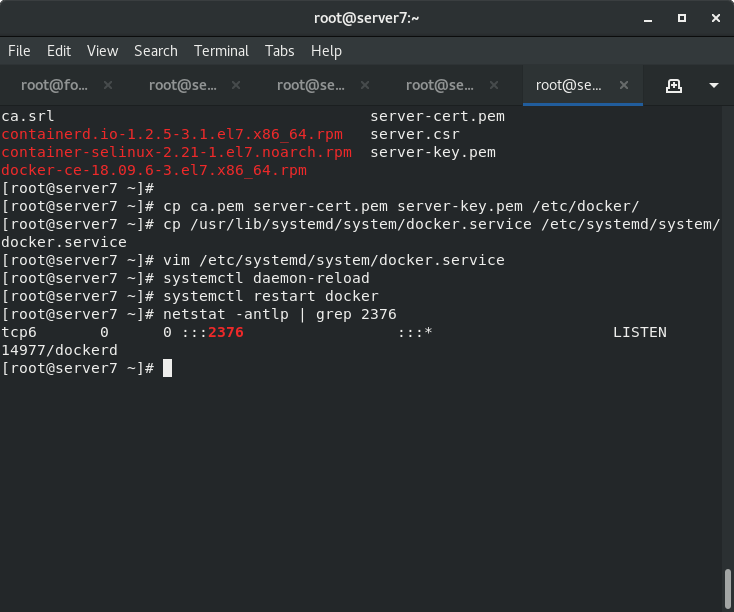This screenshot has height=612, width=734.
Task: Close the terminal window
Action: [x=716, y=18]
